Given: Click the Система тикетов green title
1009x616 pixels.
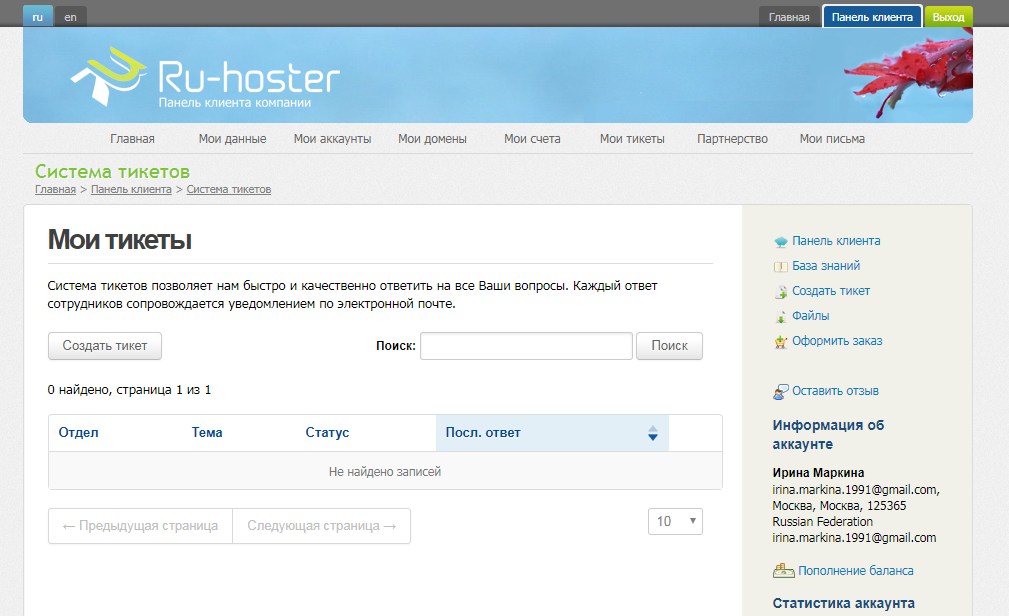Looking at the screenshot, I should tap(112, 172).
